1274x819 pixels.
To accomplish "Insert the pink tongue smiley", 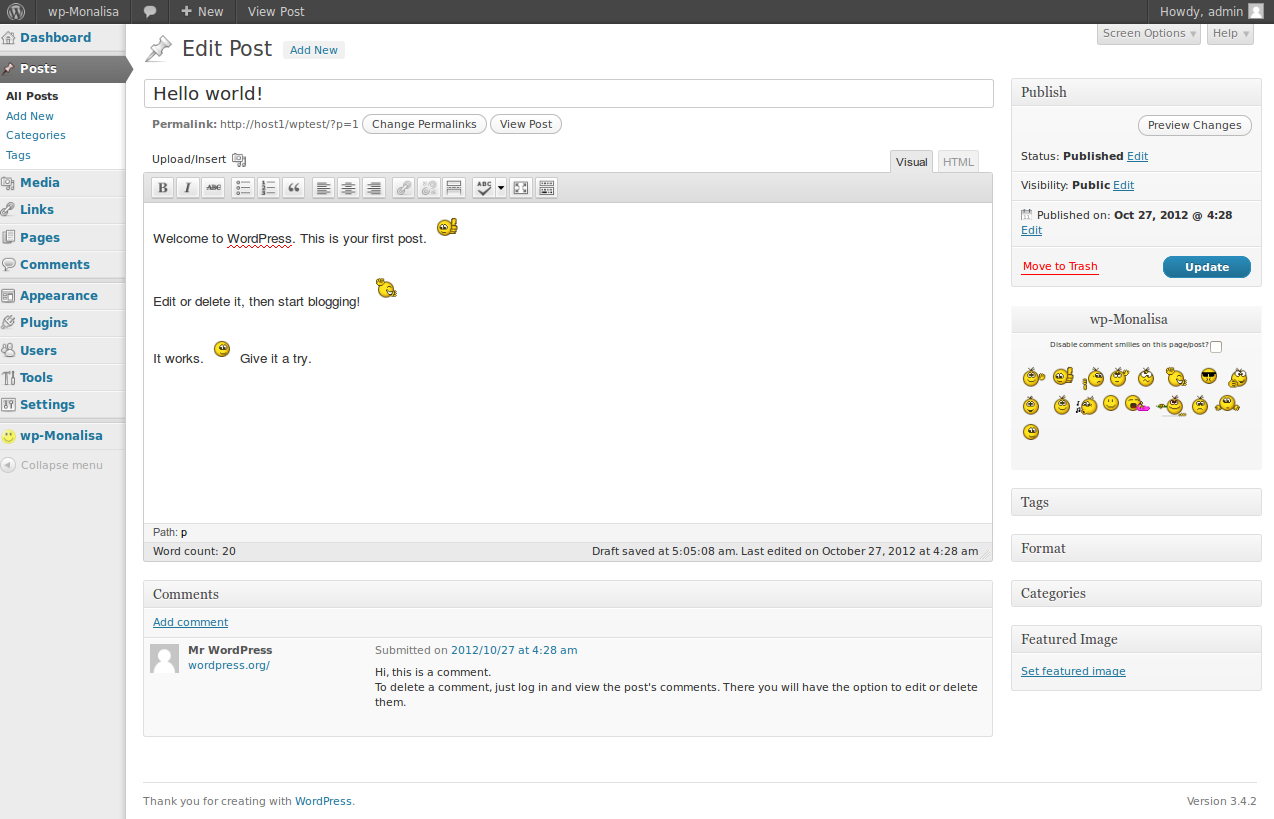I will tap(1135, 404).
